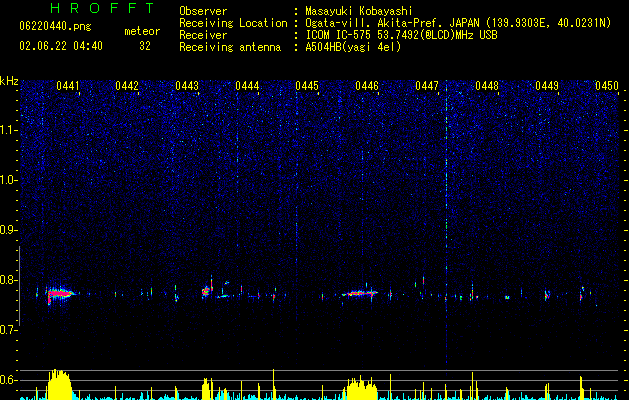Viewport: 629px width, 400px height.
Task: Click the date stamp 02.06.22 04:40
Action: click(x=61, y=46)
